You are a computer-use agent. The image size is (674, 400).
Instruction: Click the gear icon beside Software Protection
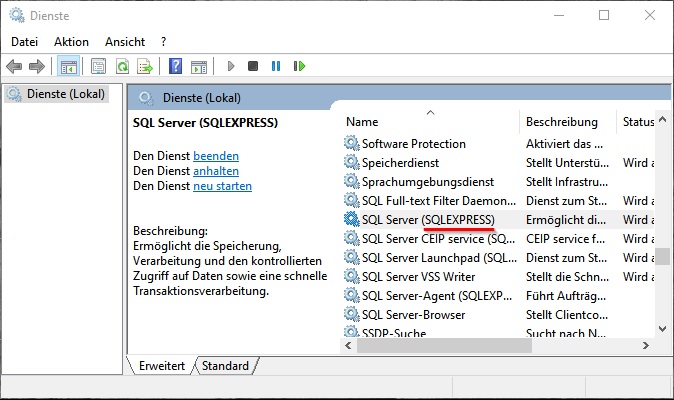point(352,143)
